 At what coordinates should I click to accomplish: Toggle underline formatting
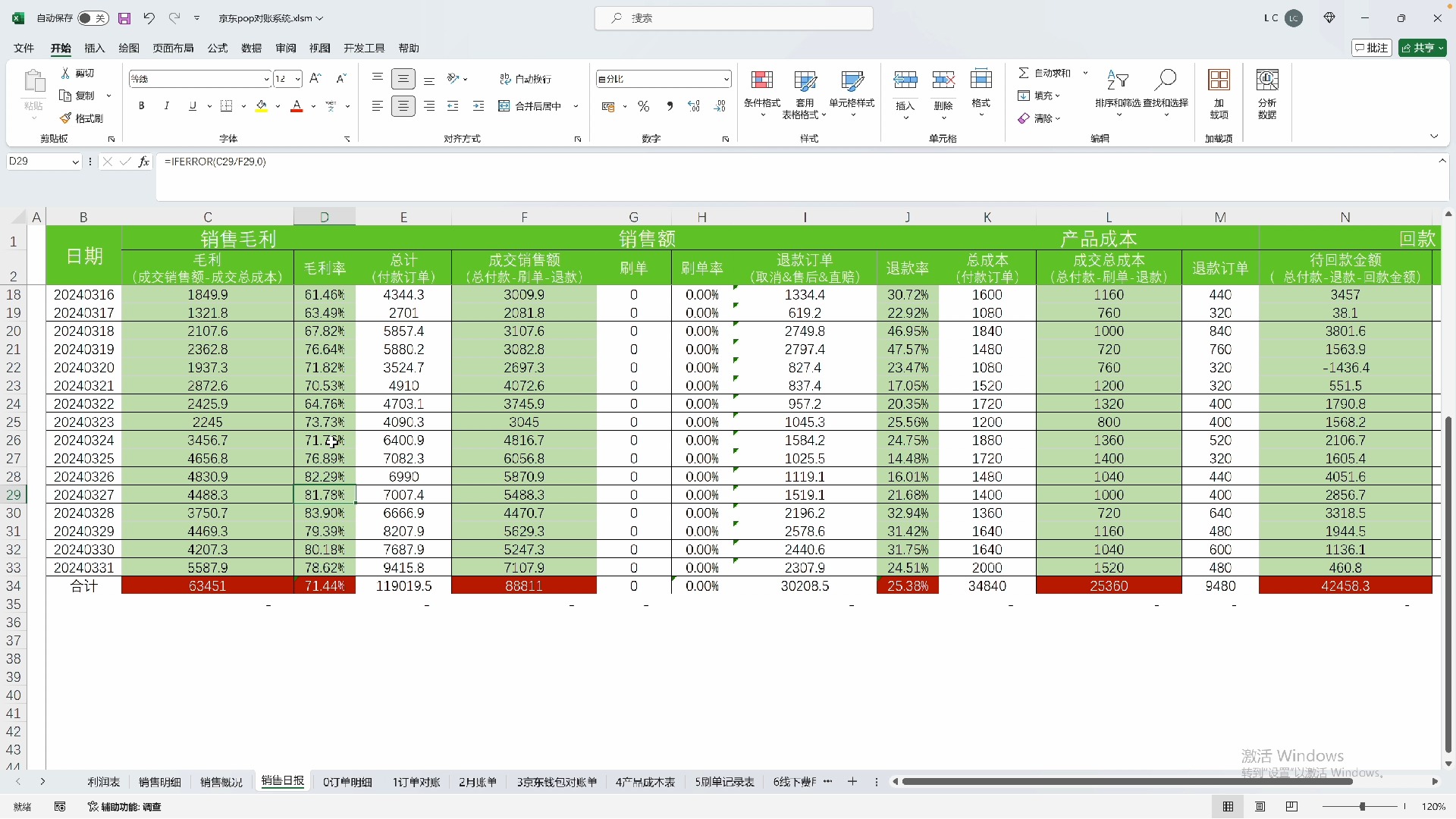(193, 106)
